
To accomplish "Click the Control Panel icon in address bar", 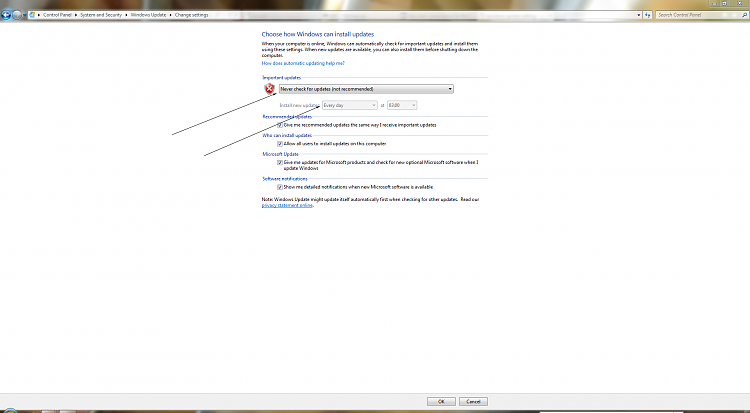I will 32,15.
